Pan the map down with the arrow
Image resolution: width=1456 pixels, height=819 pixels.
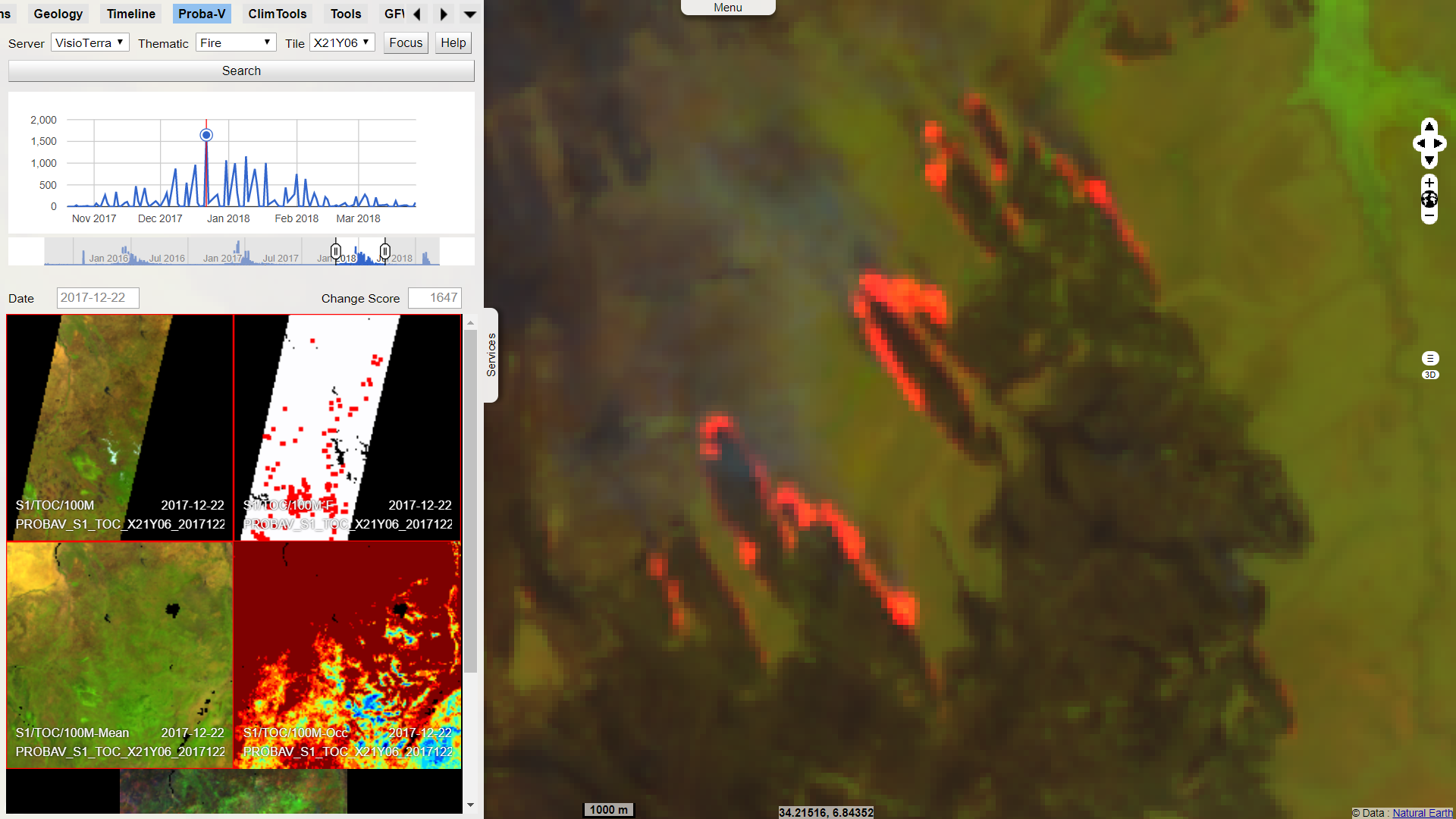click(x=1429, y=160)
